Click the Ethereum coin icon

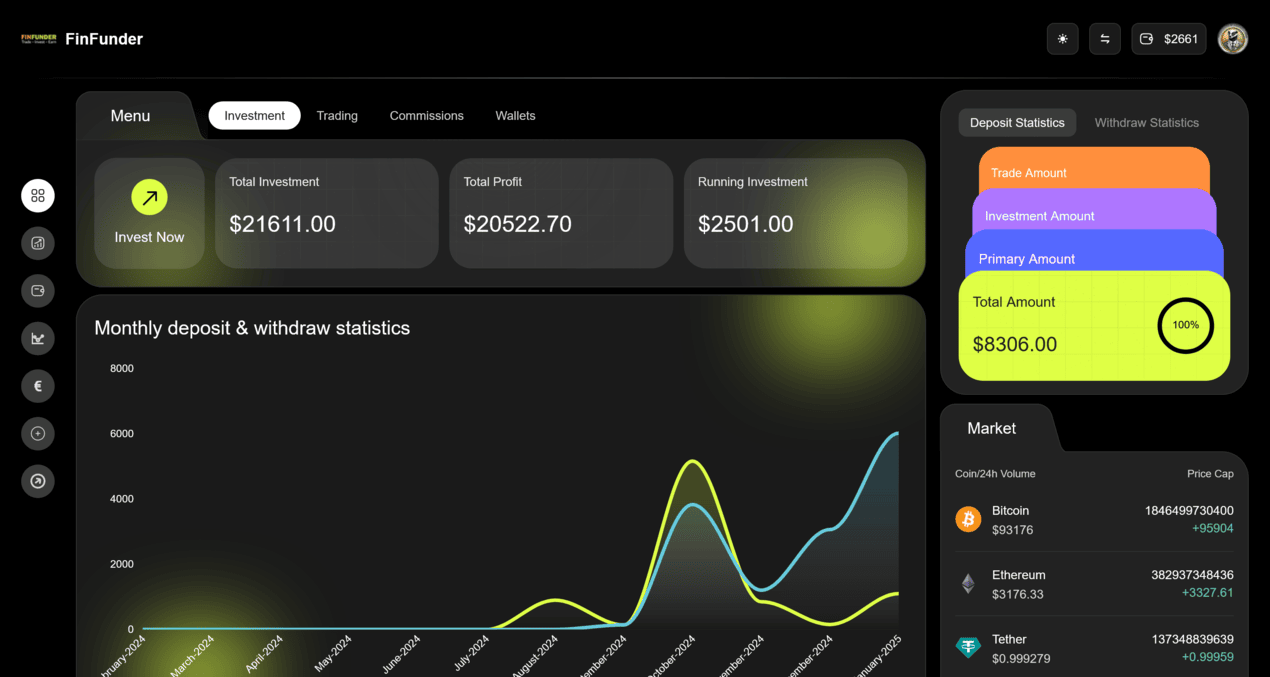click(x=968, y=584)
